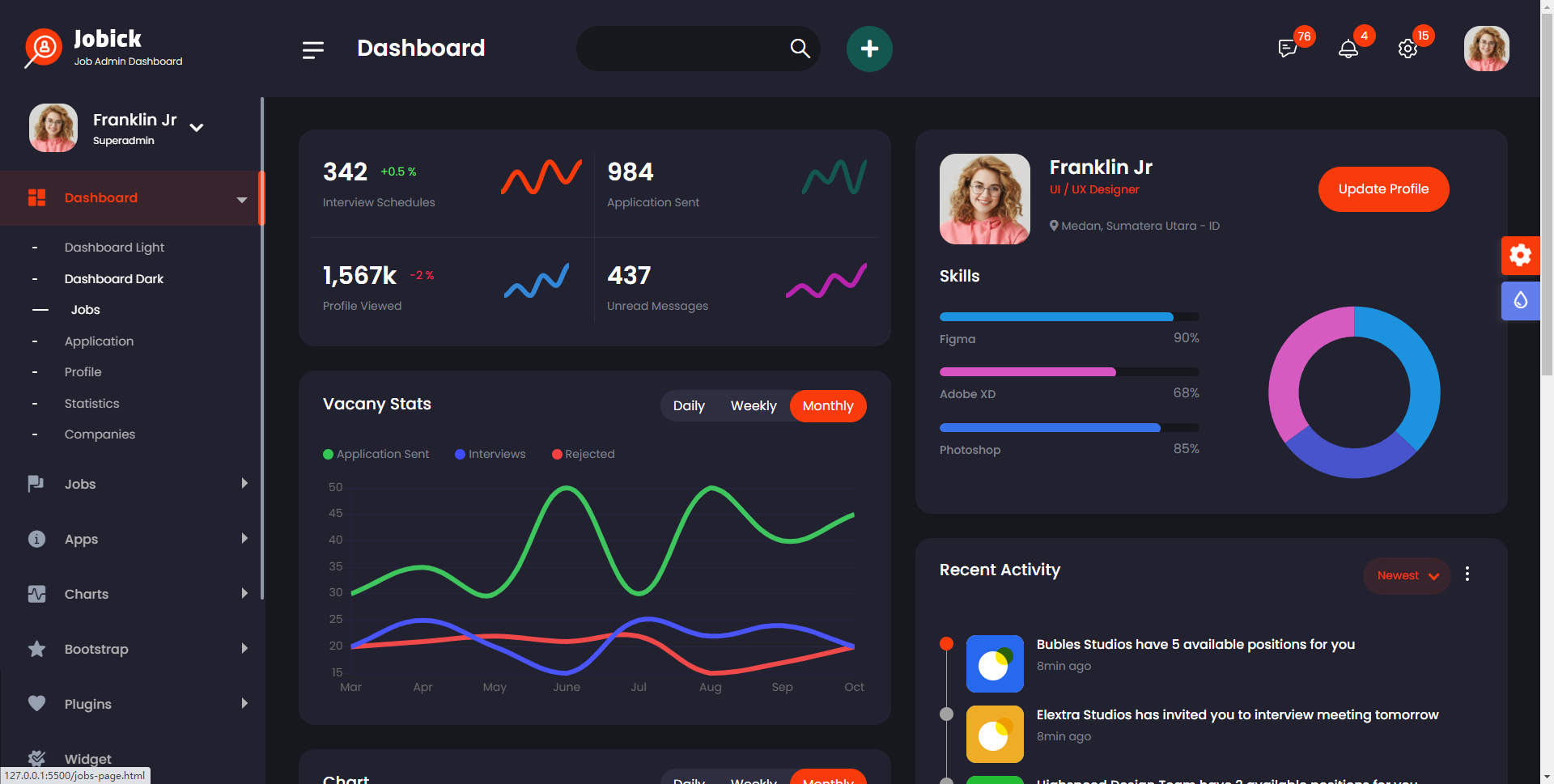Toggle the hamburger sidebar menu
Image resolution: width=1554 pixels, height=784 pixels.
pos(313,50)
